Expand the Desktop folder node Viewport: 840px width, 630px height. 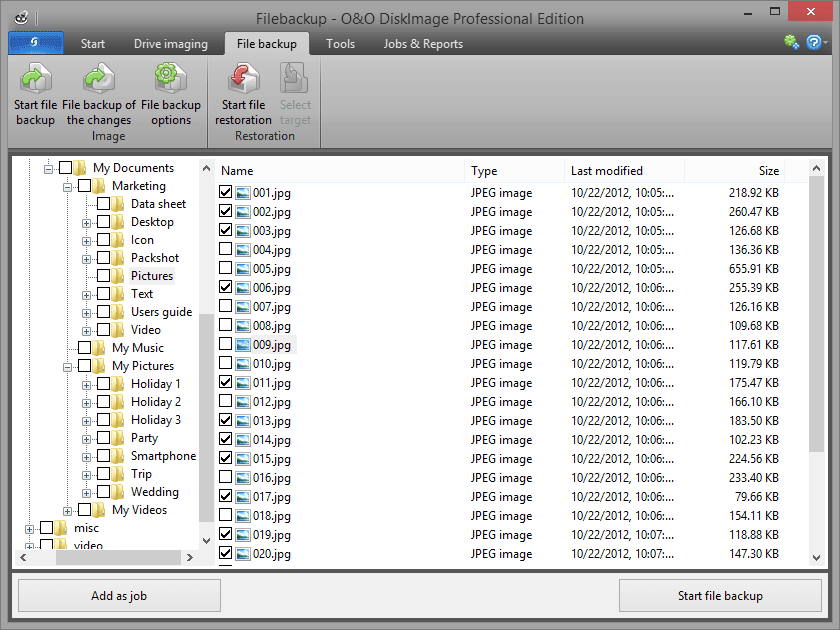tap(86, 223)
